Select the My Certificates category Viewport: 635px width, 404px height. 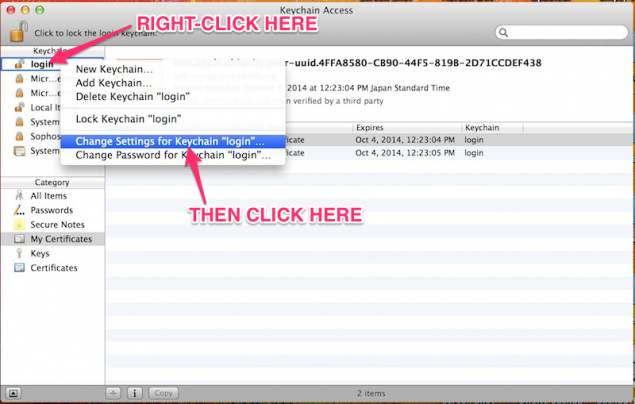(53, 239)
